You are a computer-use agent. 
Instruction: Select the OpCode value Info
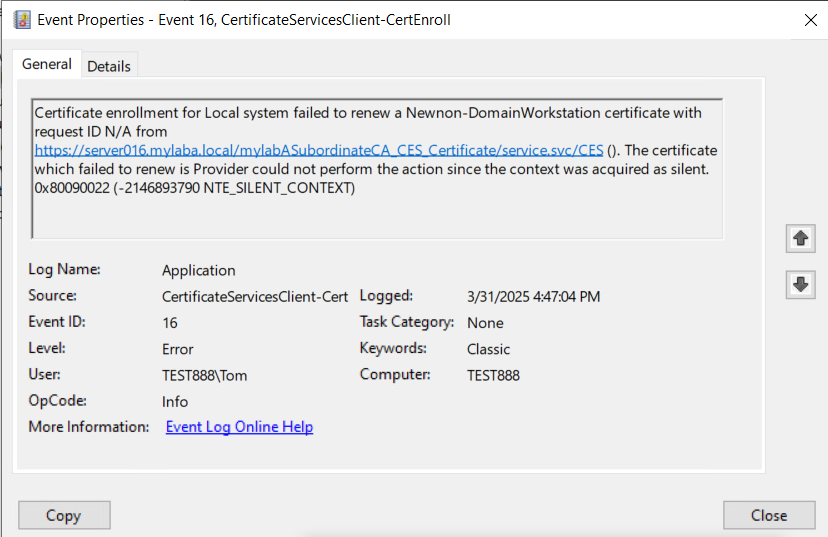coord(175,402)
